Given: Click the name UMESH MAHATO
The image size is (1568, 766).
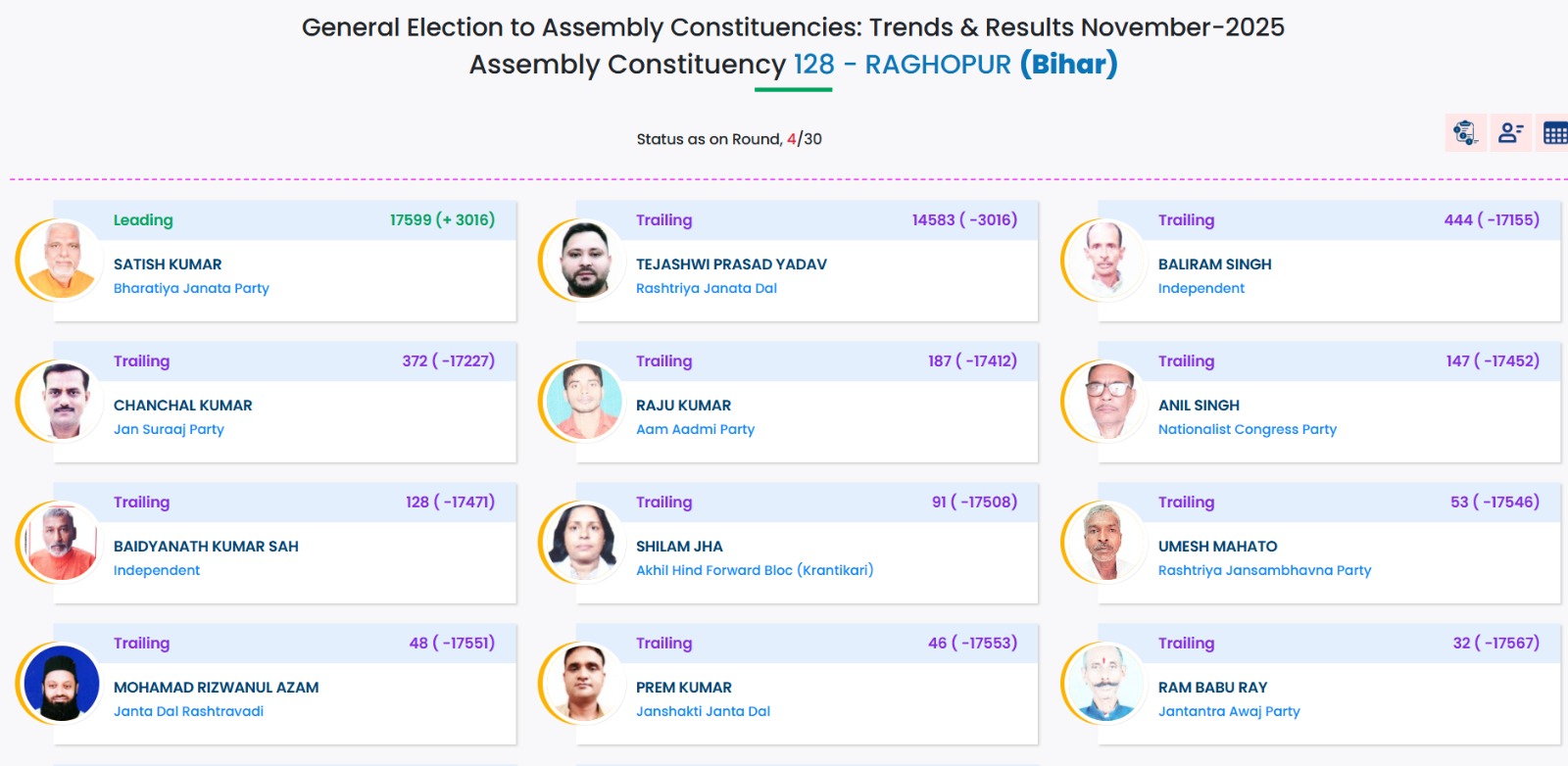Looking at the screenshot, I should (1217, 547).
